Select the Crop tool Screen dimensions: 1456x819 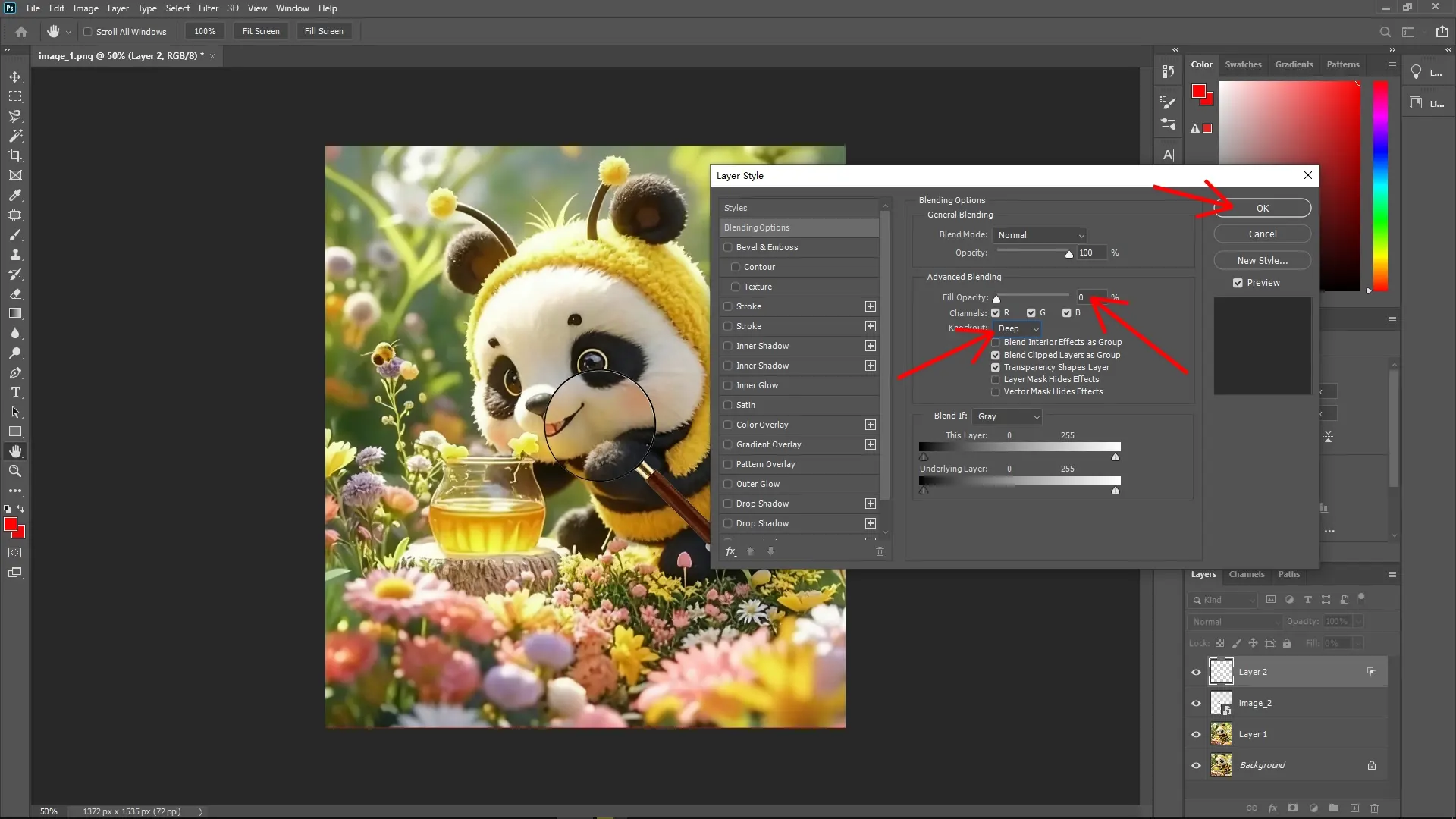15,155
